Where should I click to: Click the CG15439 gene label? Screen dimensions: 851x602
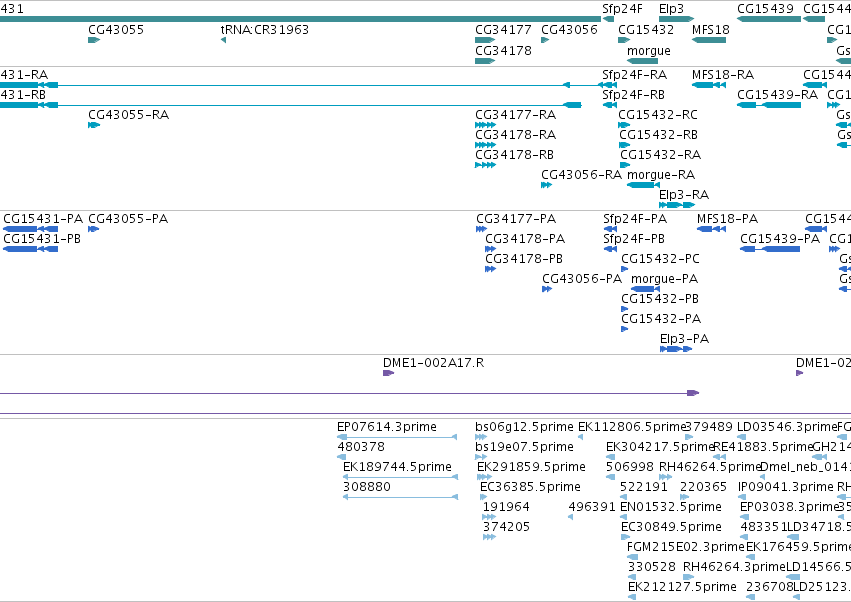765,9
